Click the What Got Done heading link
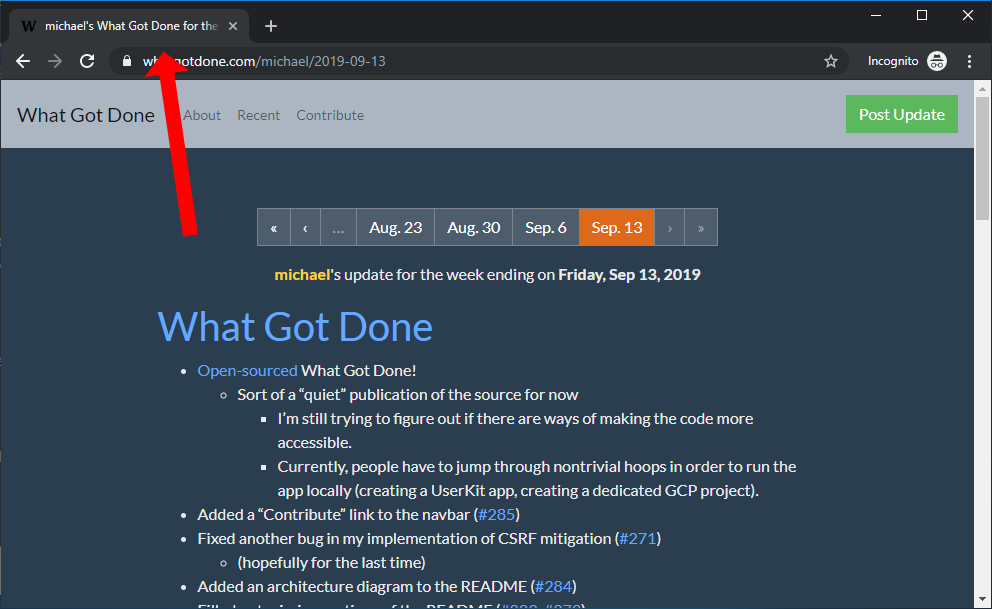 point(295,326)
